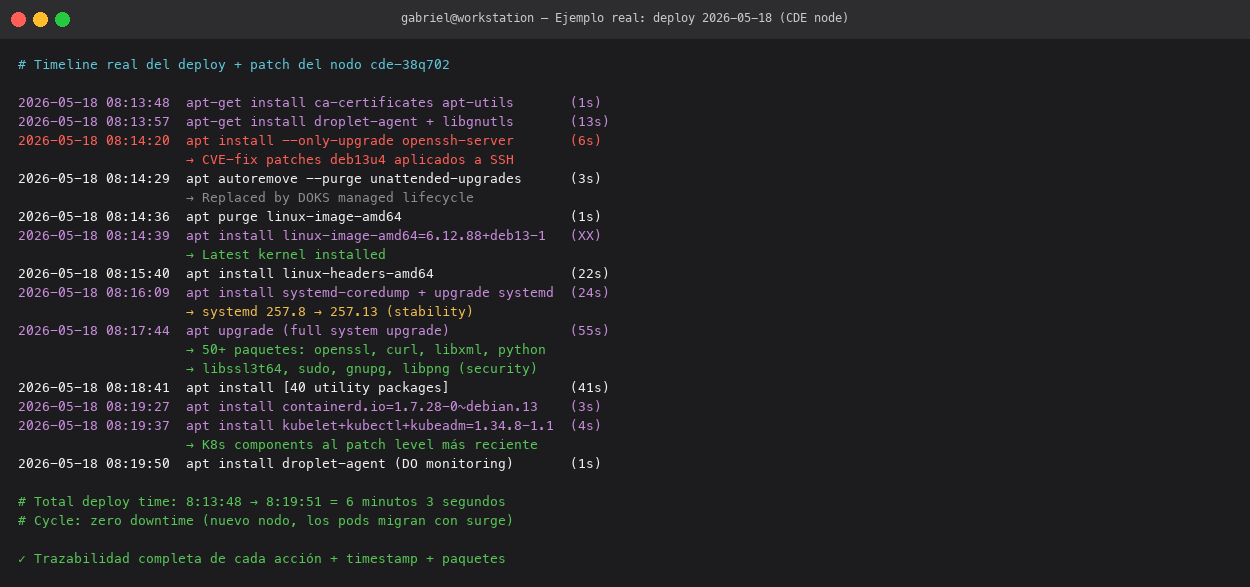Image resolution: width=1250 pixels, height=587 pixels.
Task: Click 'apt autoremove --purge unattended-upgrades'
Action: pos(354,179)
